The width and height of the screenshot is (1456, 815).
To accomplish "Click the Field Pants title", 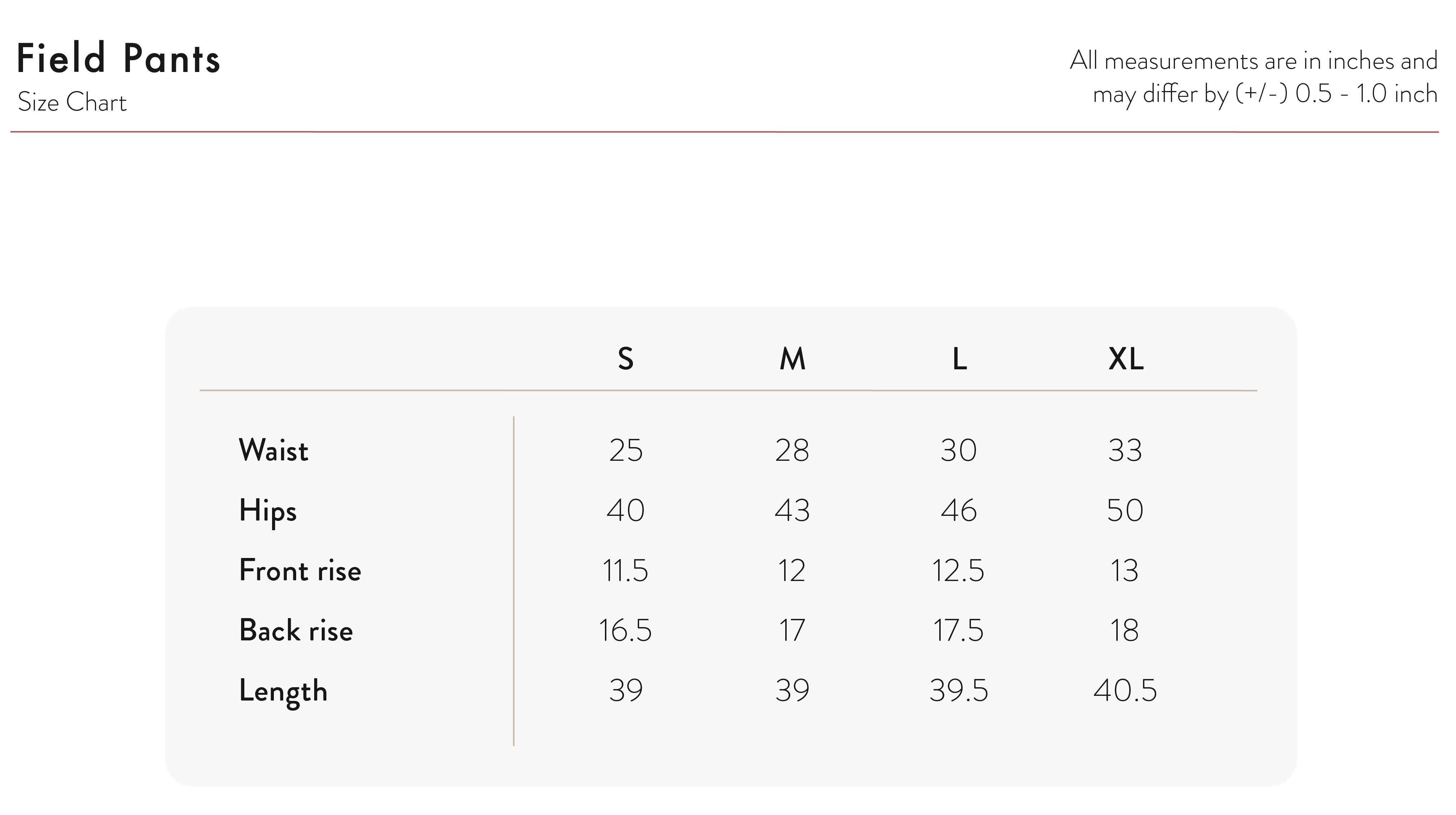I will tap(118, 58).
